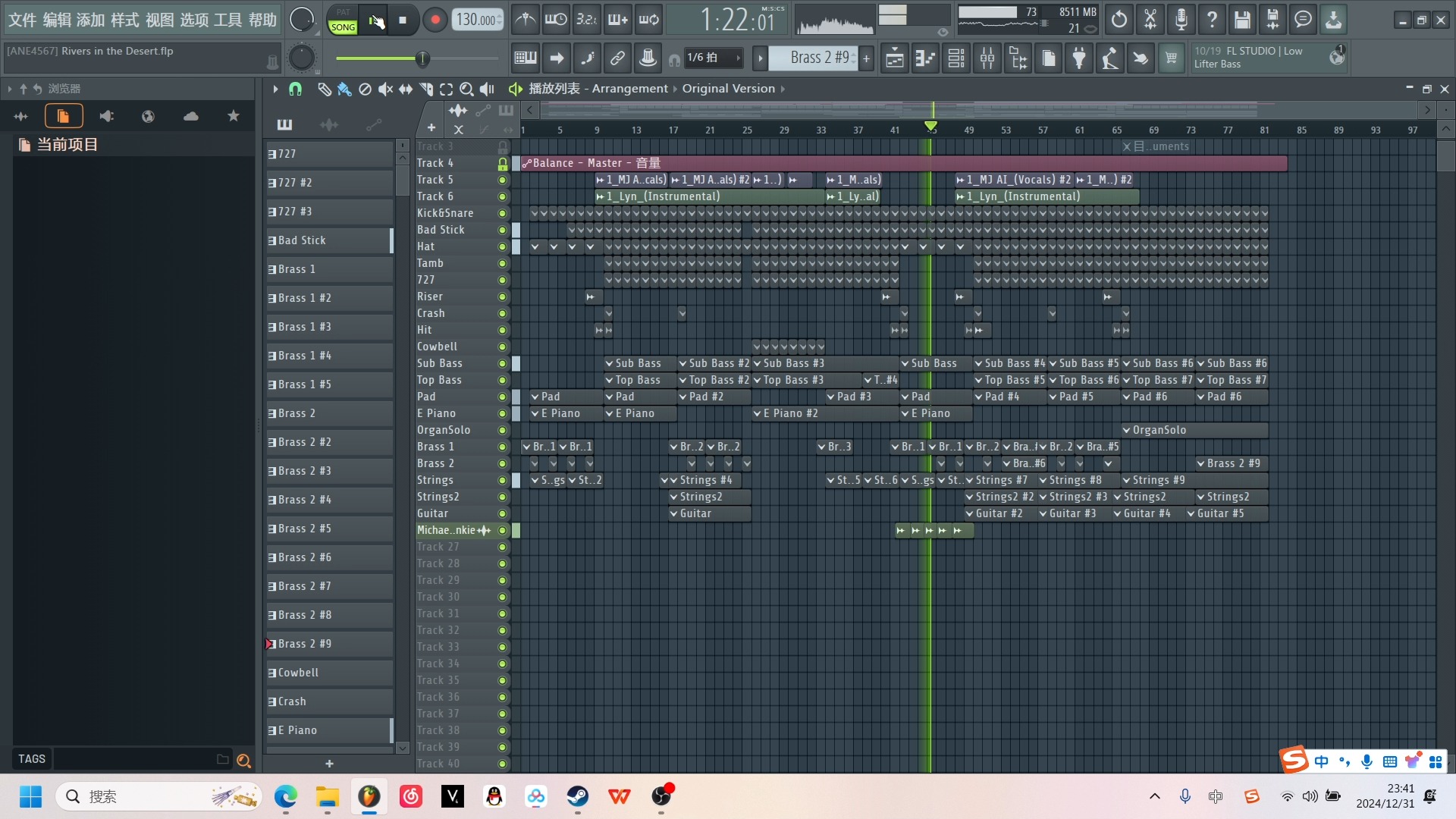This screenshot has width=1456, height=819.
Task: Open the 样式 menu
Action: (x=125, y=20)
